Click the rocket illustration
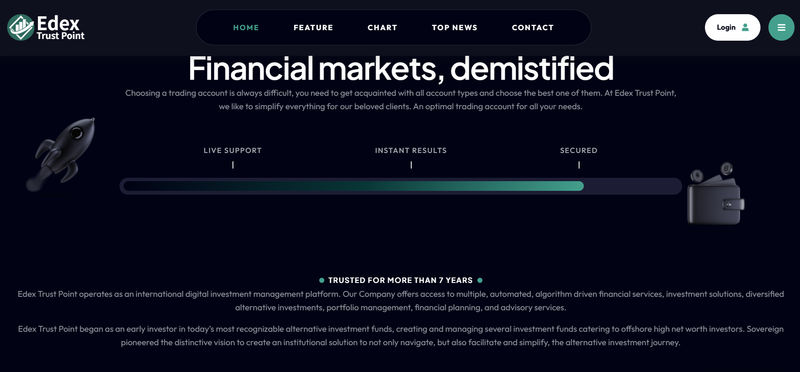Image resolution: width=800 pixels, height=372 pixels. (61, 155)
